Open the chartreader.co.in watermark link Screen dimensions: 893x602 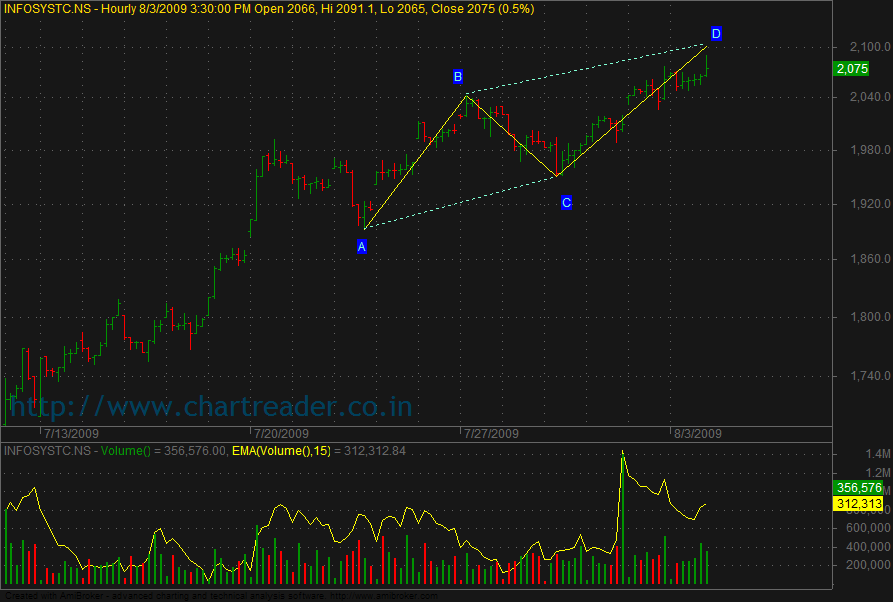(210, 407)
